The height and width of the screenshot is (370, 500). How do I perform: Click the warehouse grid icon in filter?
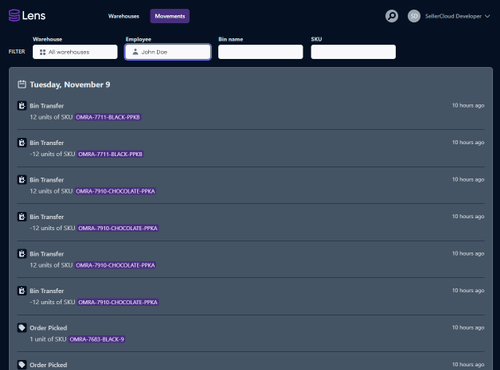point(43,52)
